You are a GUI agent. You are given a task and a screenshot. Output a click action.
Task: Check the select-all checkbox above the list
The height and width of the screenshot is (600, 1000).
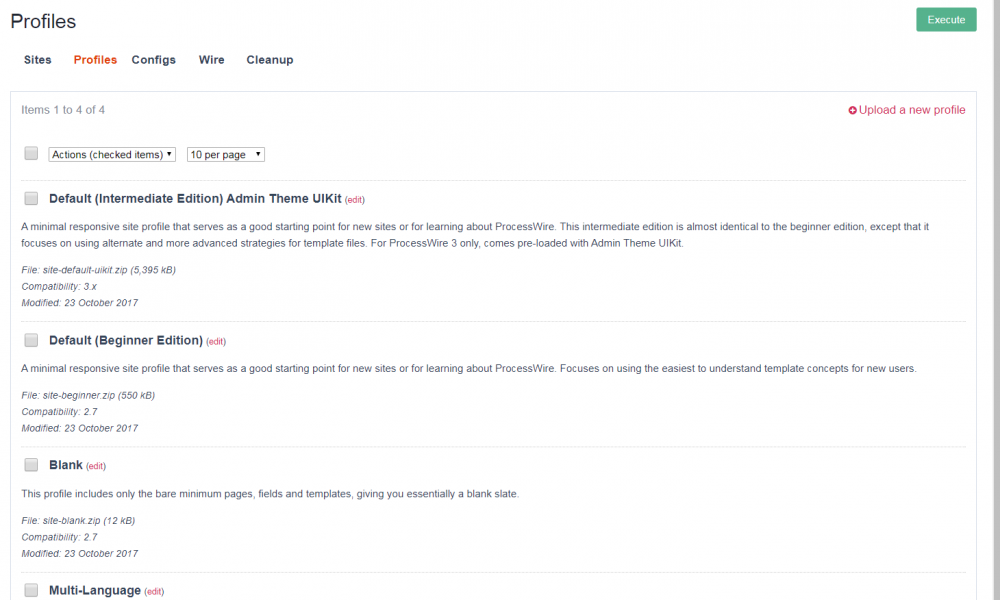(31, 154)
